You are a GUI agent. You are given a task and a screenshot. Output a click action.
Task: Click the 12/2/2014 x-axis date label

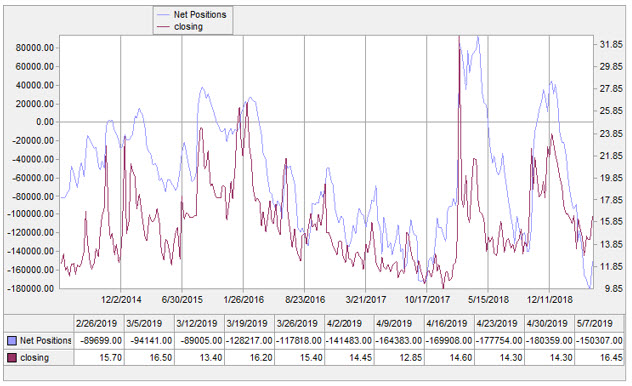(121, 300)
